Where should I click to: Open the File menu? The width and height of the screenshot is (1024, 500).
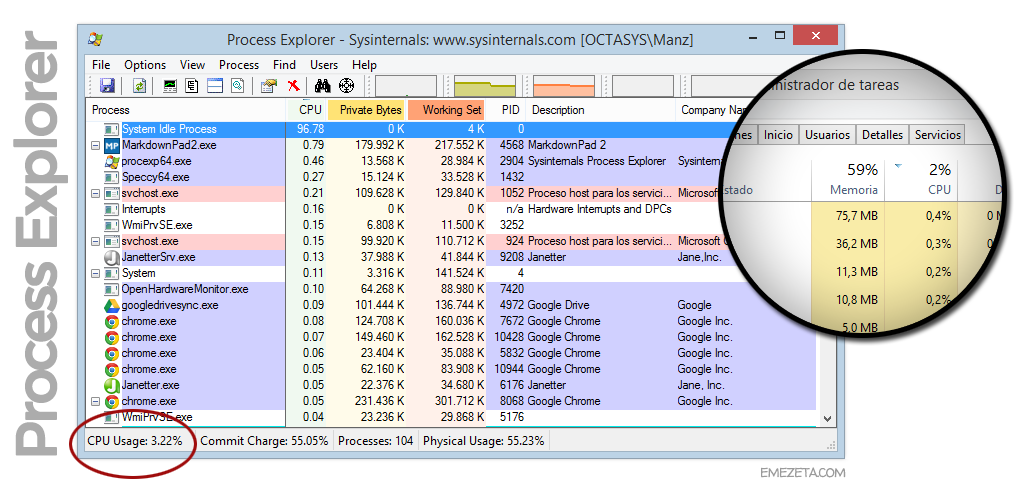tap(101, 65)
